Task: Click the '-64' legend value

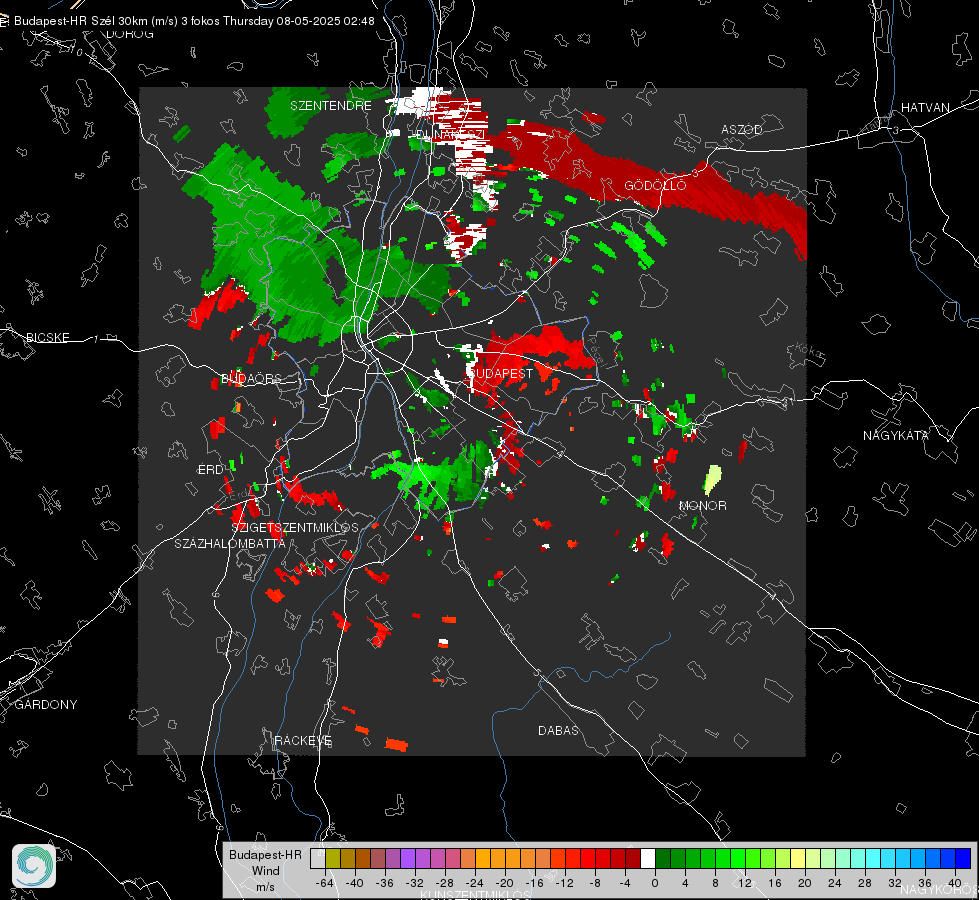Action: (x=325, y=883)
